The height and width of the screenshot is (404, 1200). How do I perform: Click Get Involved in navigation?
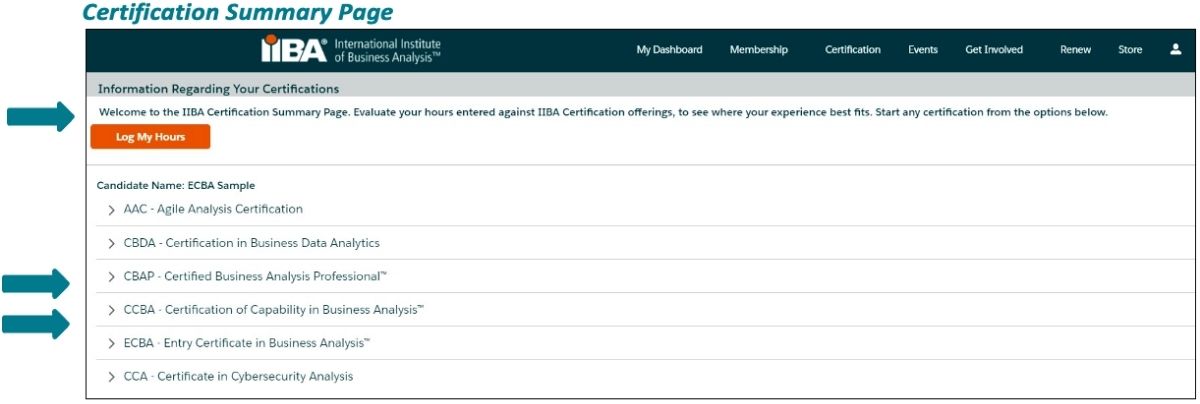coord(994,50)
